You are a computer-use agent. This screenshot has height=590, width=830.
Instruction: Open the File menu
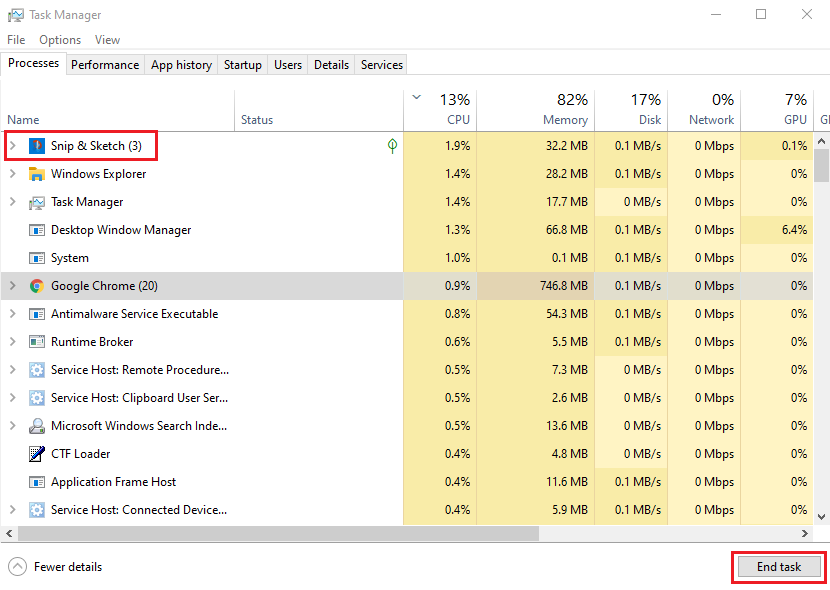pos(16,40)
